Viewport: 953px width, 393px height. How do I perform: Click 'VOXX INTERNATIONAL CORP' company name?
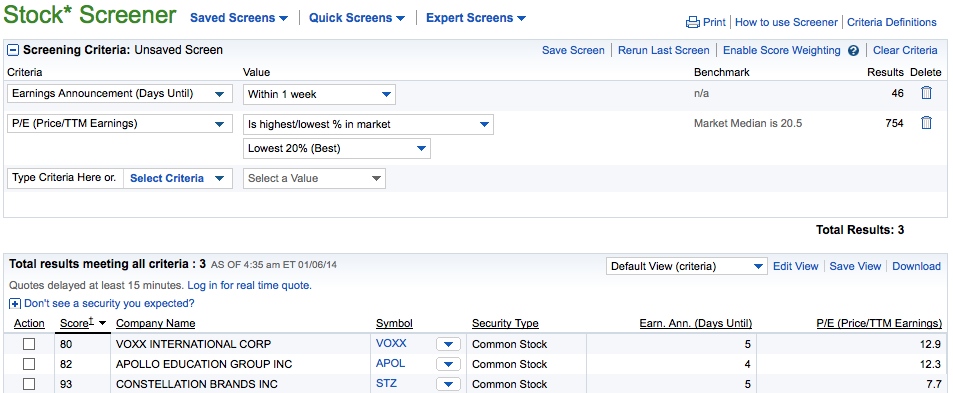[x=193, y=344]
